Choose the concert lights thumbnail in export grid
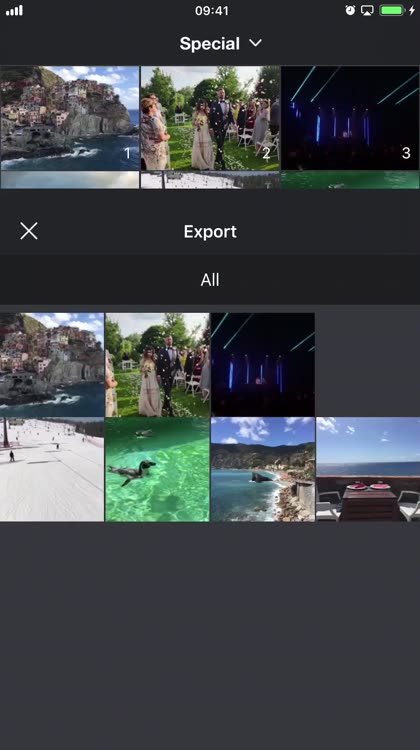This screenshot has width=420, height=750. (263, 364)
